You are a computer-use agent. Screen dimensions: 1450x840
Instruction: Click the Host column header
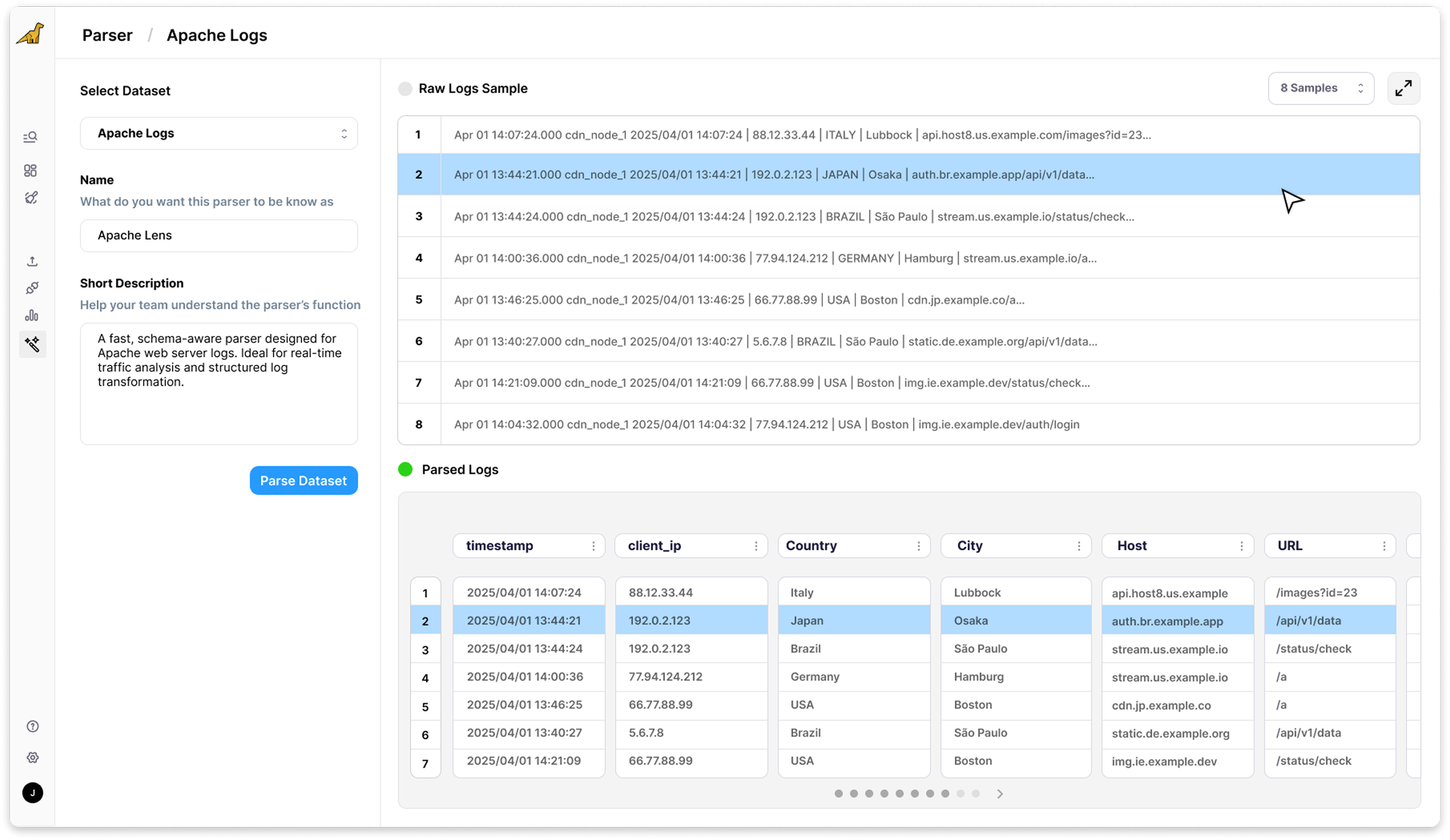click(1178, 546)
